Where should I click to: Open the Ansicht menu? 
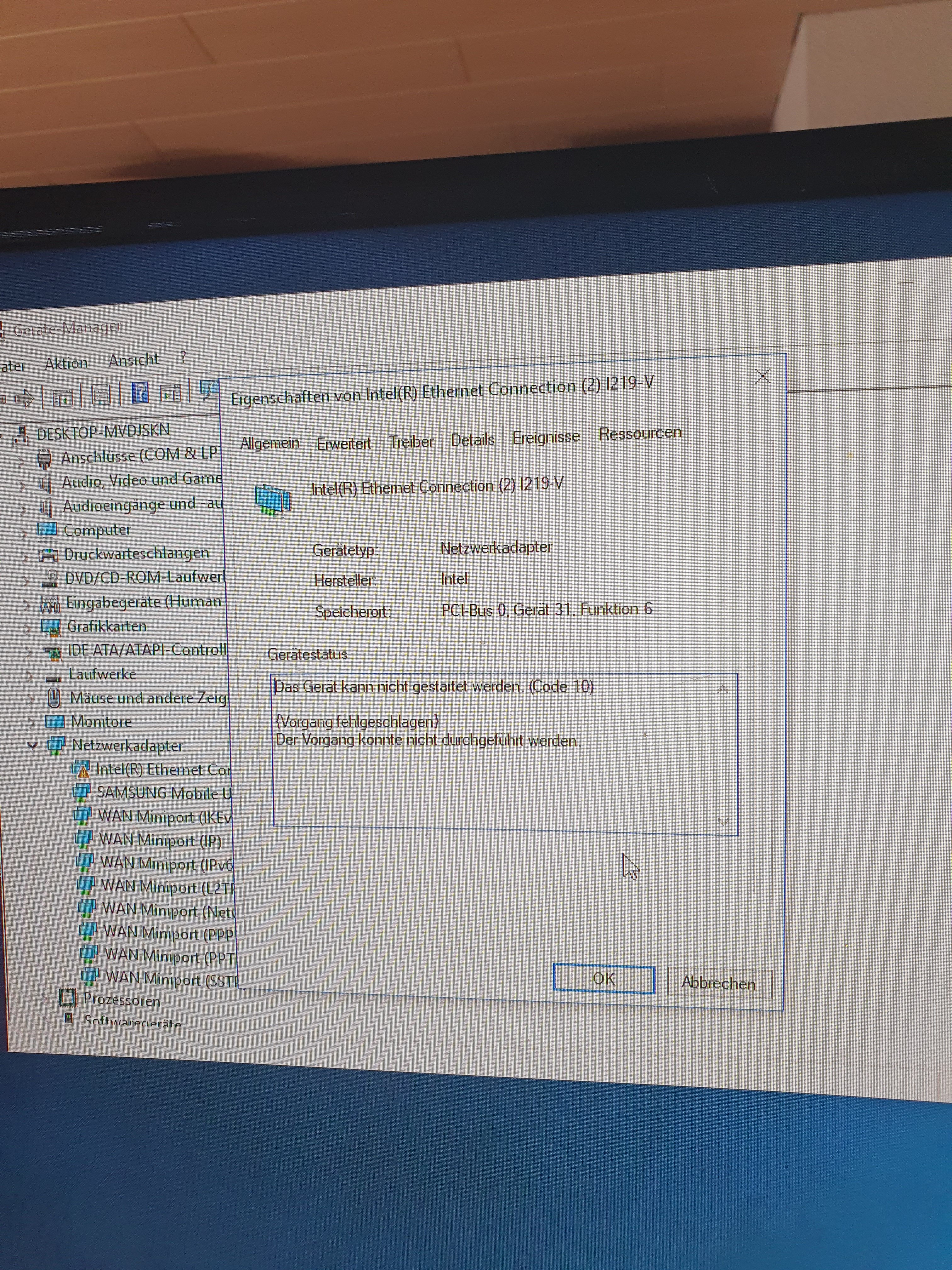(x=133, y=360)
